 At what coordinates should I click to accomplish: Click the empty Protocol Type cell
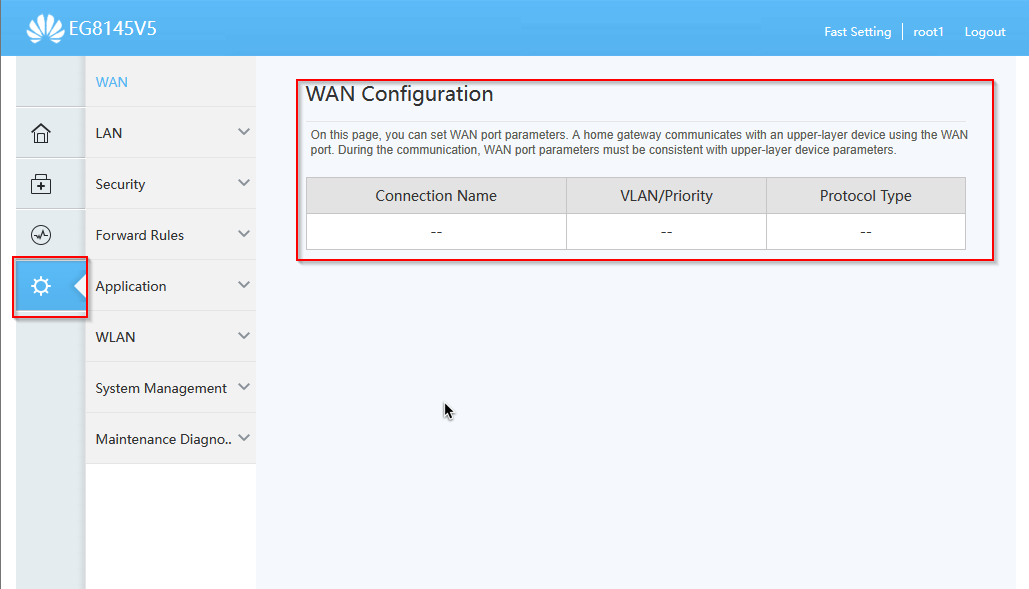pyautogui.click(x=866, y=232)
